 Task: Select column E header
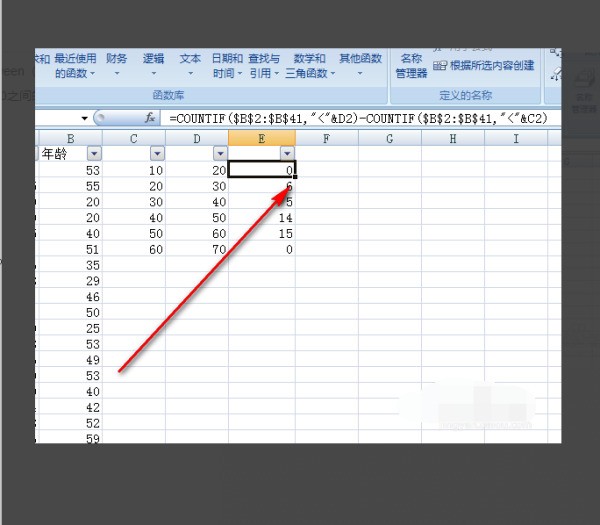262,138
